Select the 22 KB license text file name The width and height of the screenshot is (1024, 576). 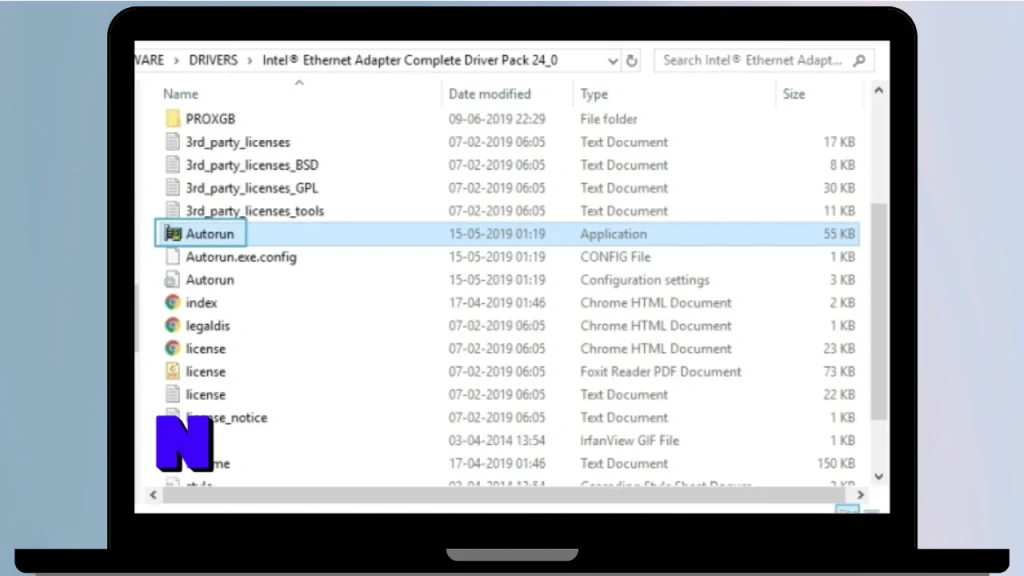point(206,394)
